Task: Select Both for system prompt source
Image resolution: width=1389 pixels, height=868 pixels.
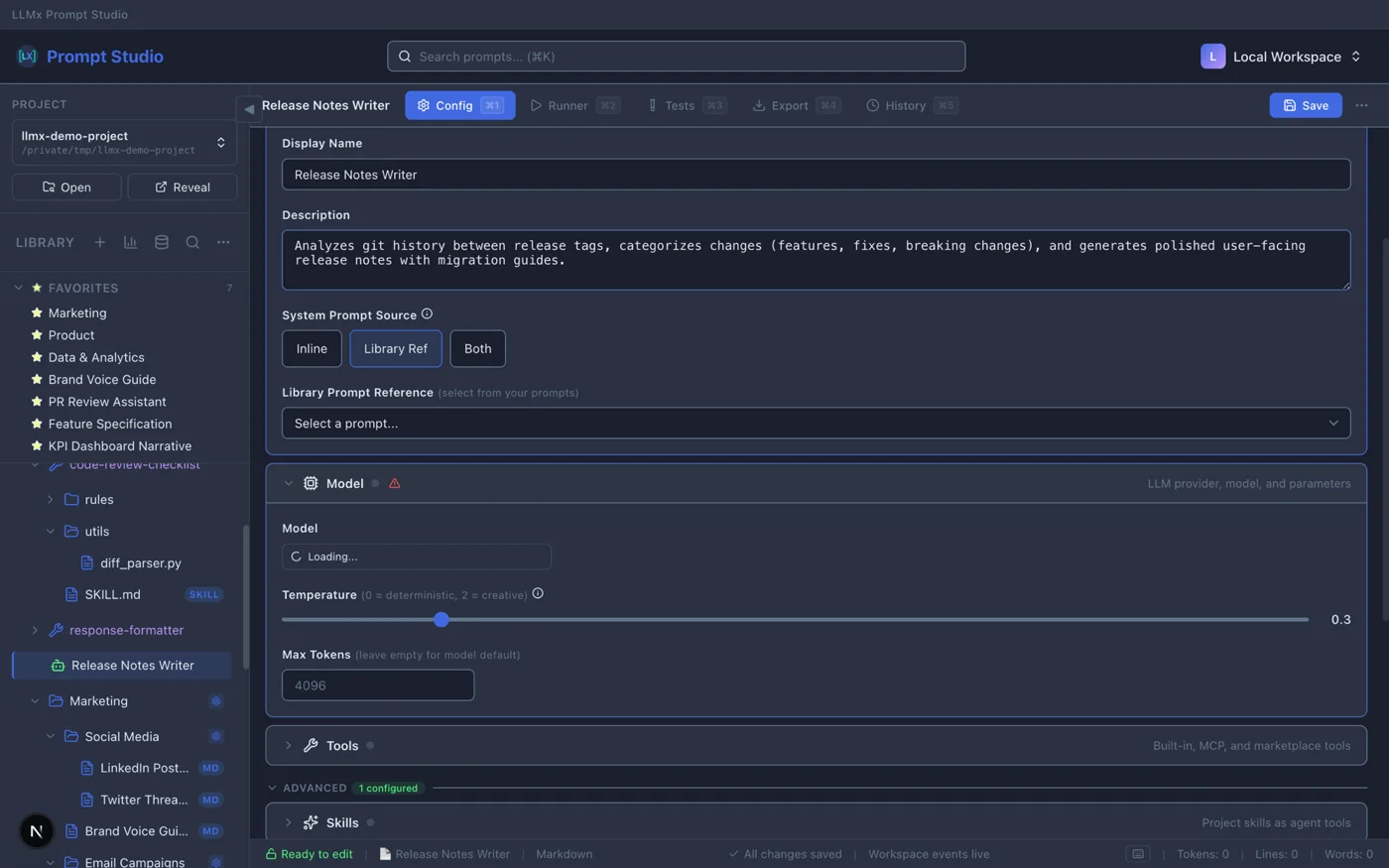Action: pyautogui.click(x=477, y=348)
